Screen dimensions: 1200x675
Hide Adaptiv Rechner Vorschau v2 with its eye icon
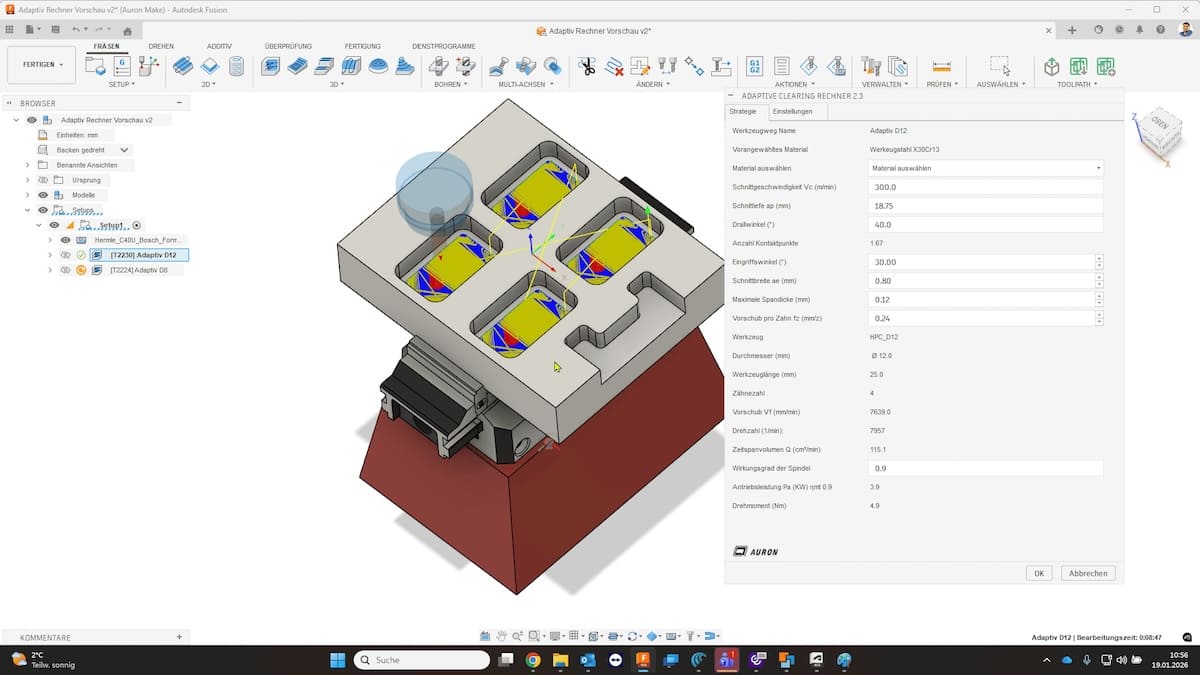pos(31,119)
